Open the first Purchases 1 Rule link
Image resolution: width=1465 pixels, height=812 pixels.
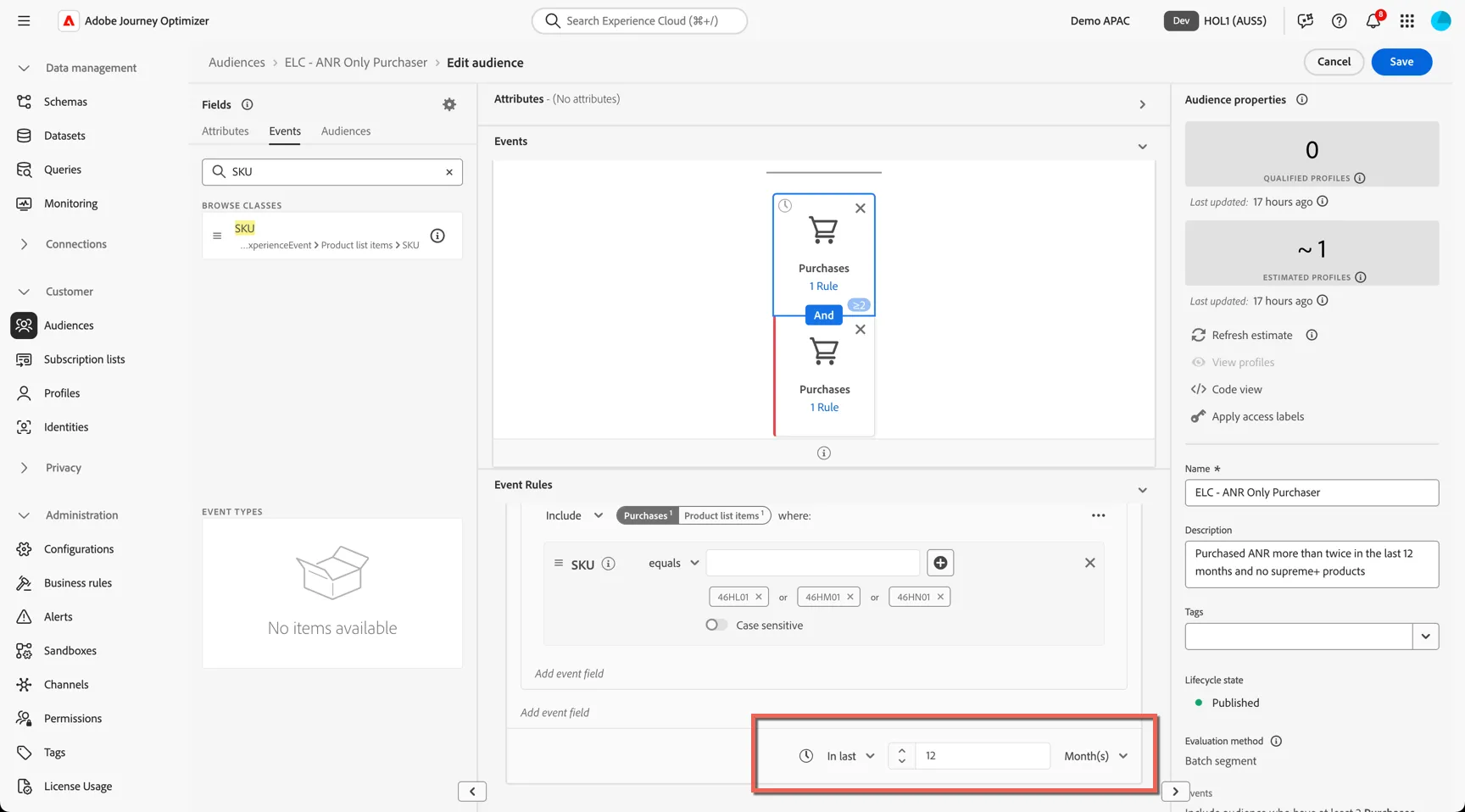pyautogui.click(x=823, y=286)
